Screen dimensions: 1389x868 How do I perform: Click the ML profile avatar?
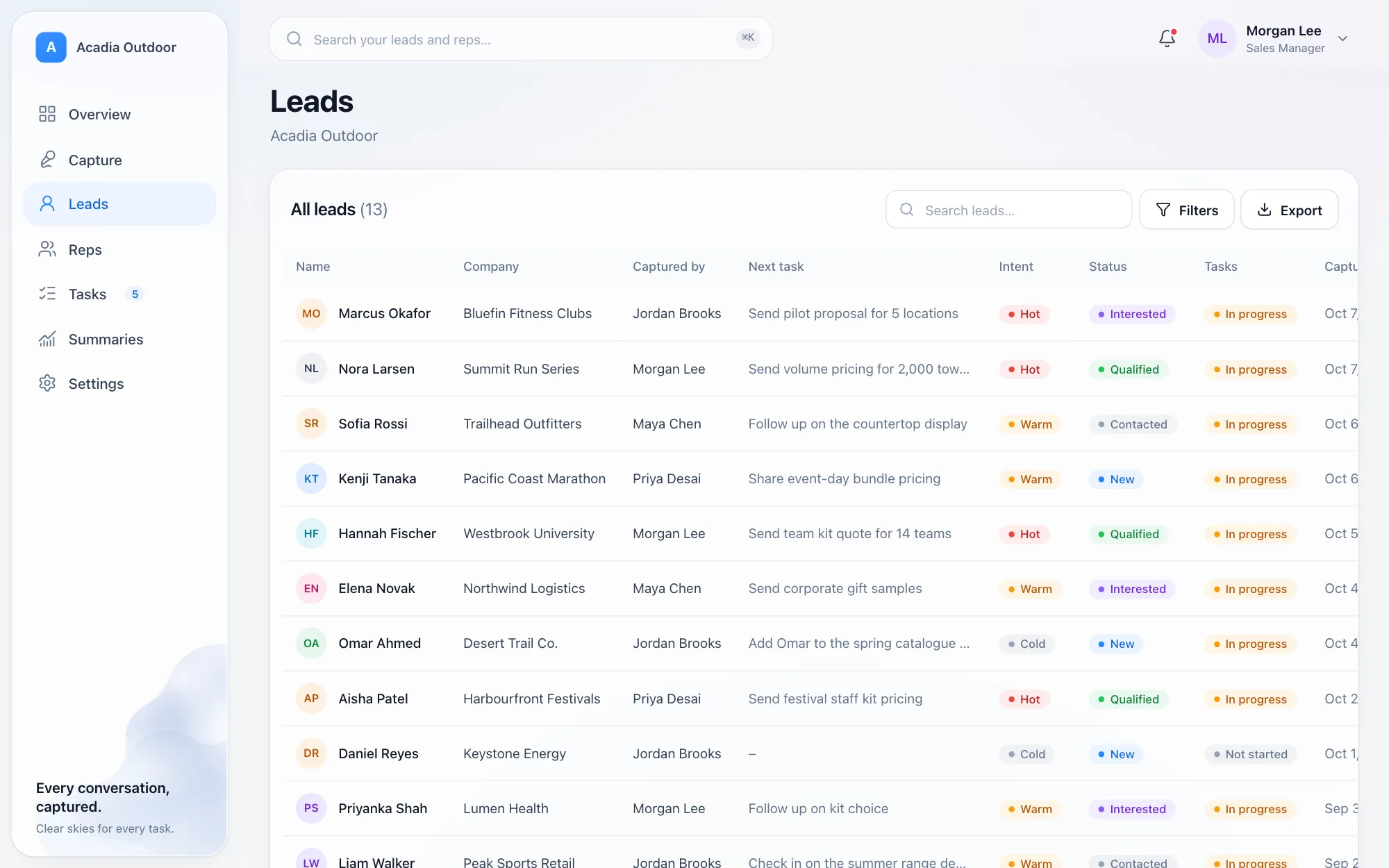pos(1217,39)
